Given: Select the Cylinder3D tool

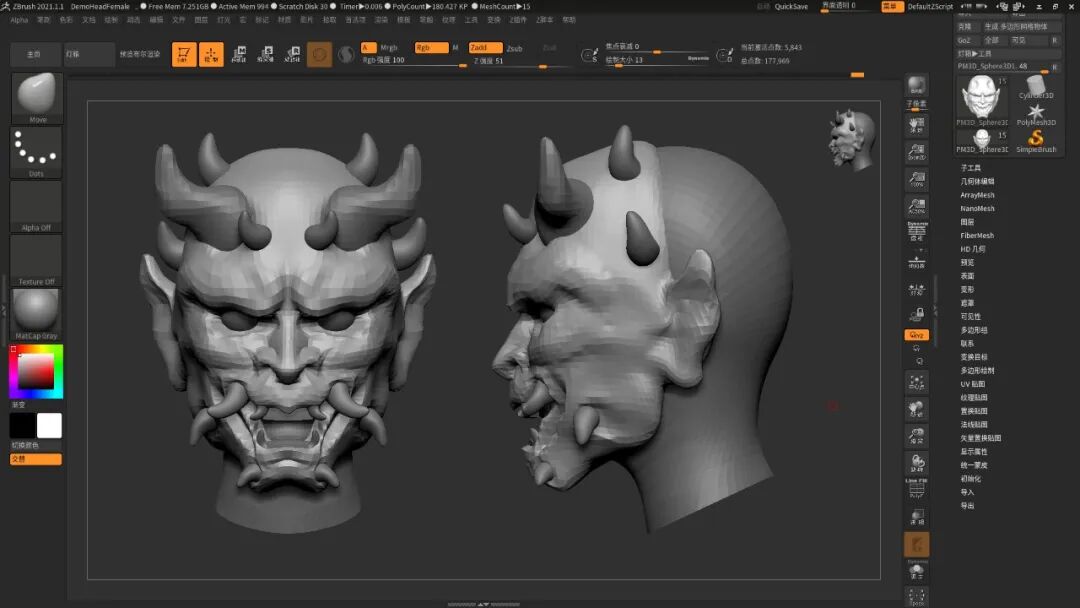Looking at the screenshot, I should 1036,87.
